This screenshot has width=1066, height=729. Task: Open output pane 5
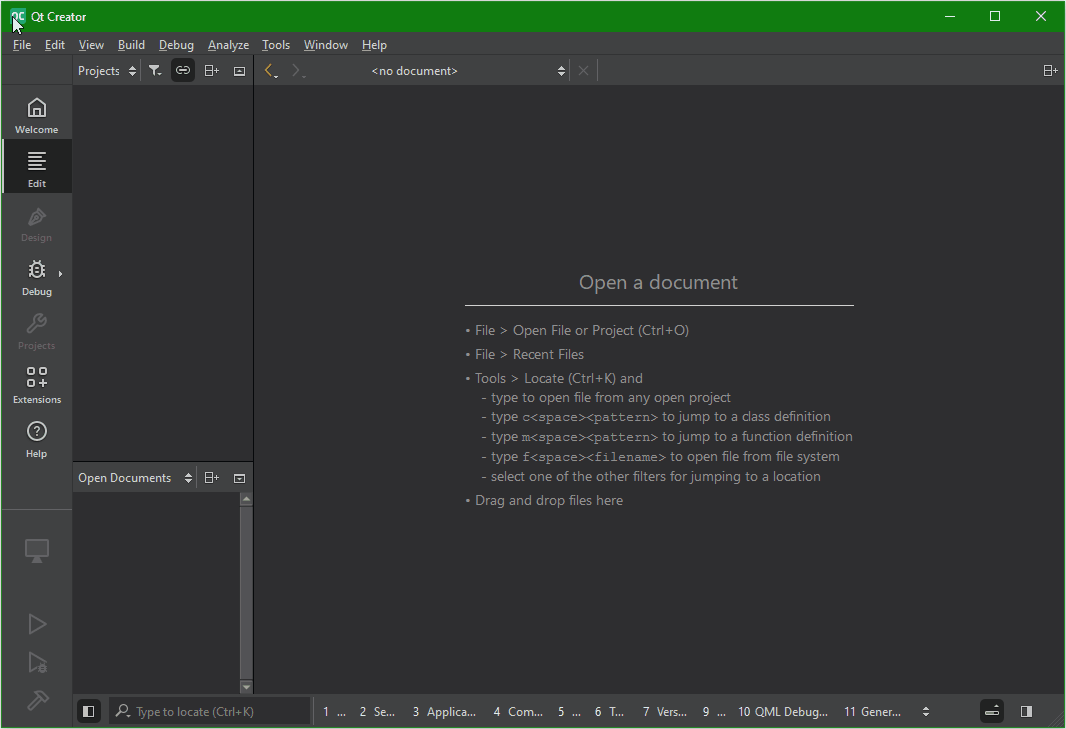tap(569, 711)
